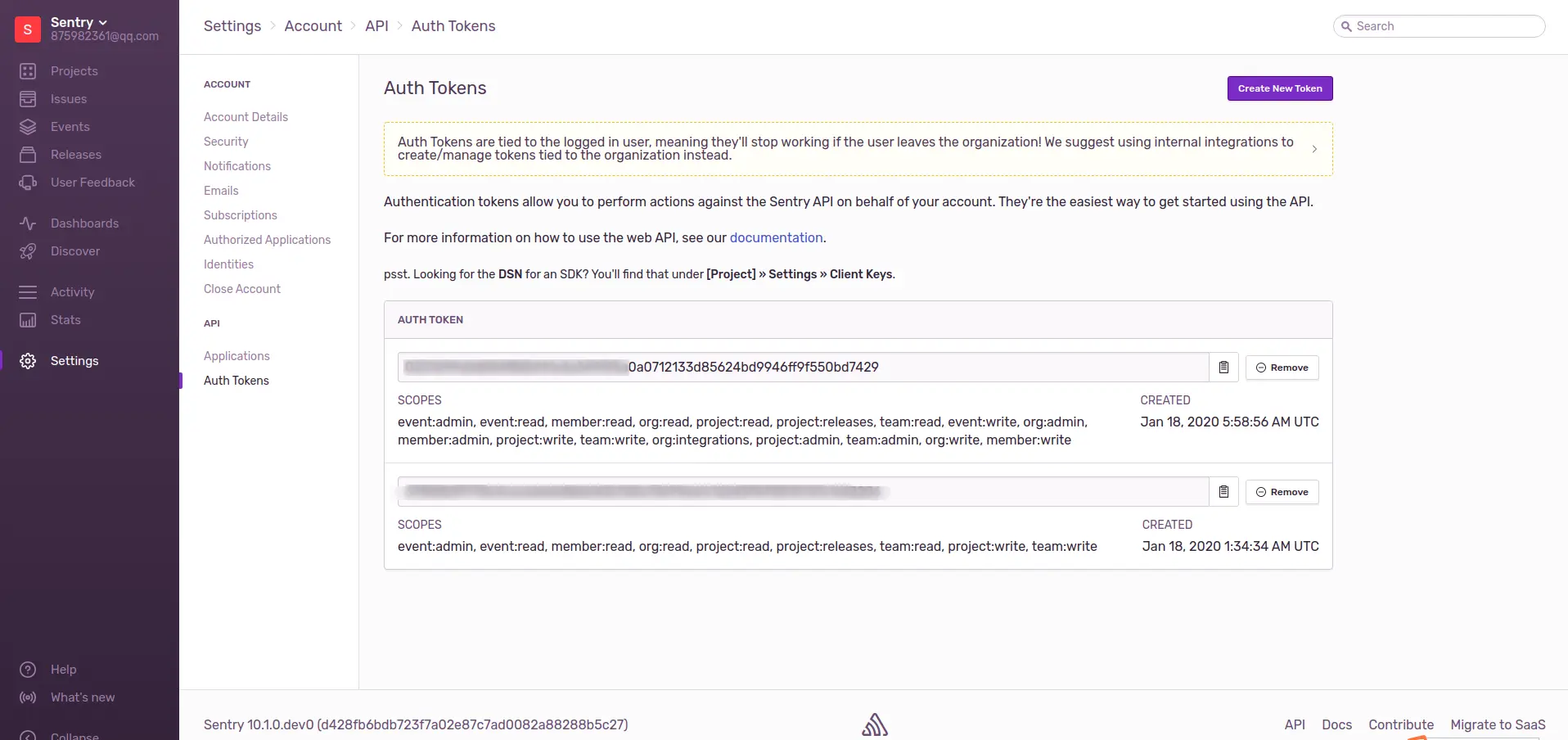The image size is (1568, 740).
Task: Open API link in footer
Action: (x=1295, y=724)
